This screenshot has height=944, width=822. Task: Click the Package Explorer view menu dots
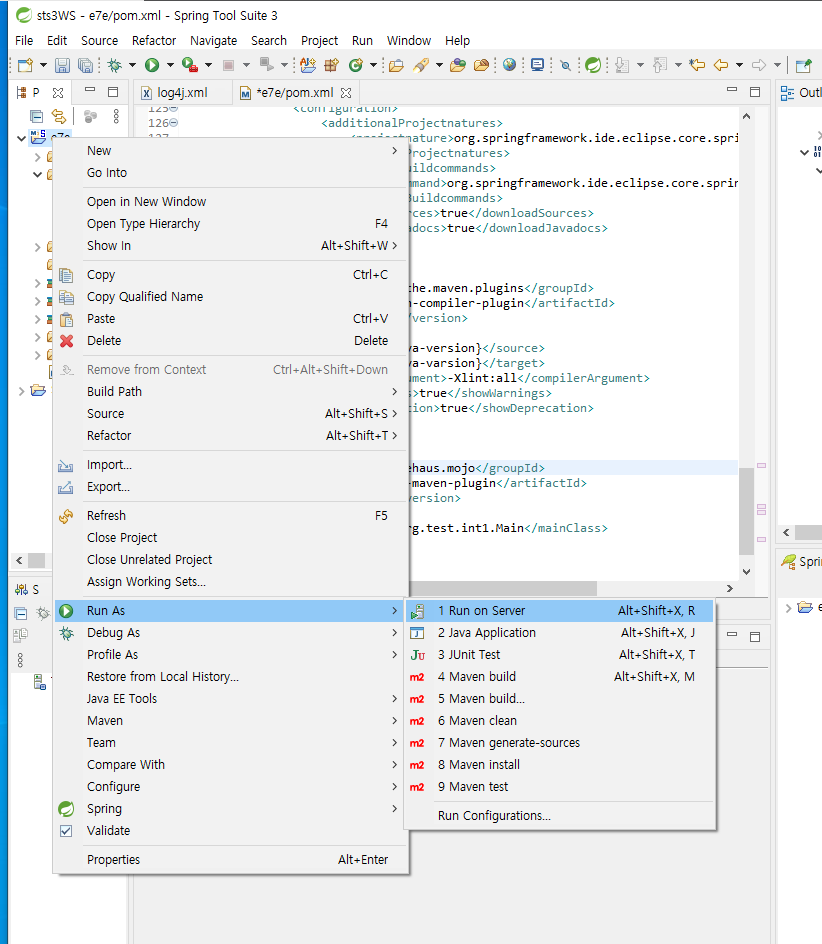pos(116,116)
